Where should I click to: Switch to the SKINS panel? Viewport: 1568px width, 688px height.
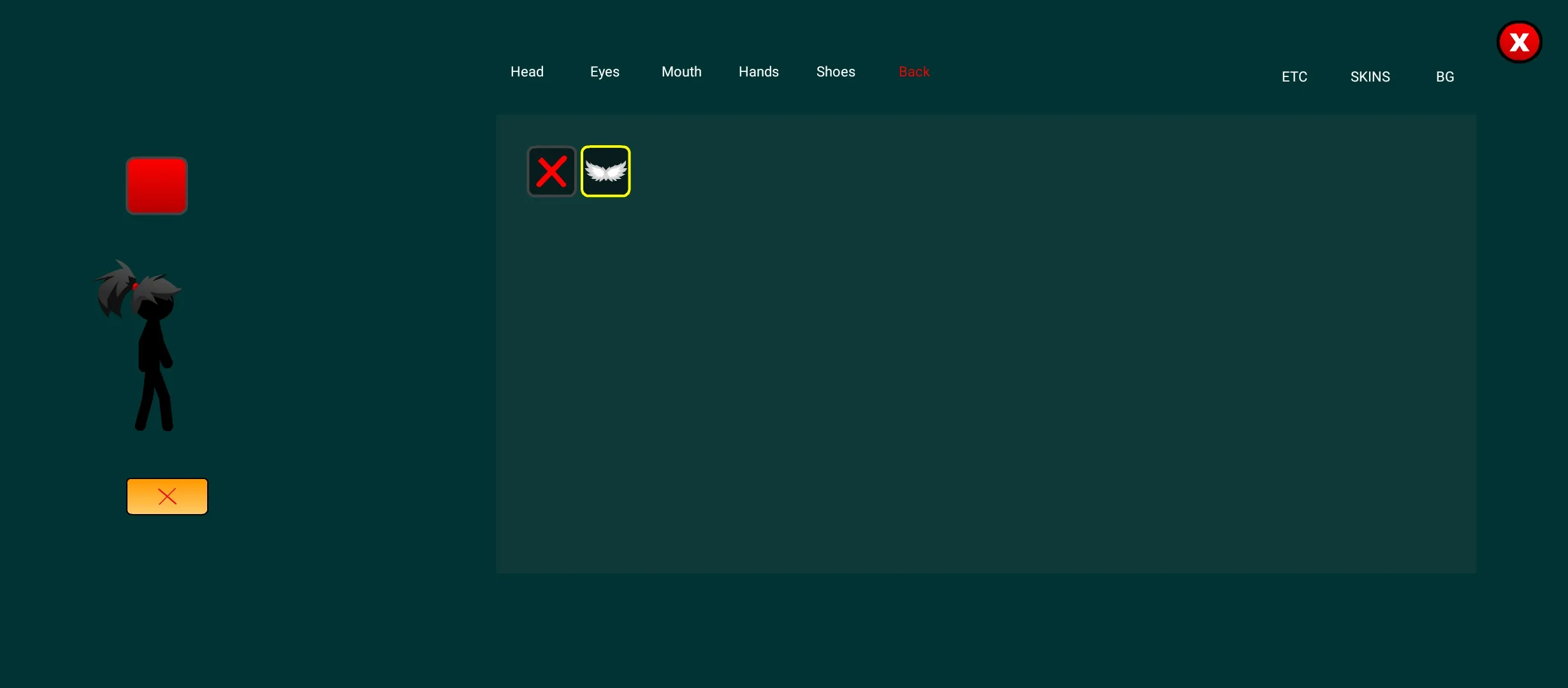click(x=1370, y=76)
